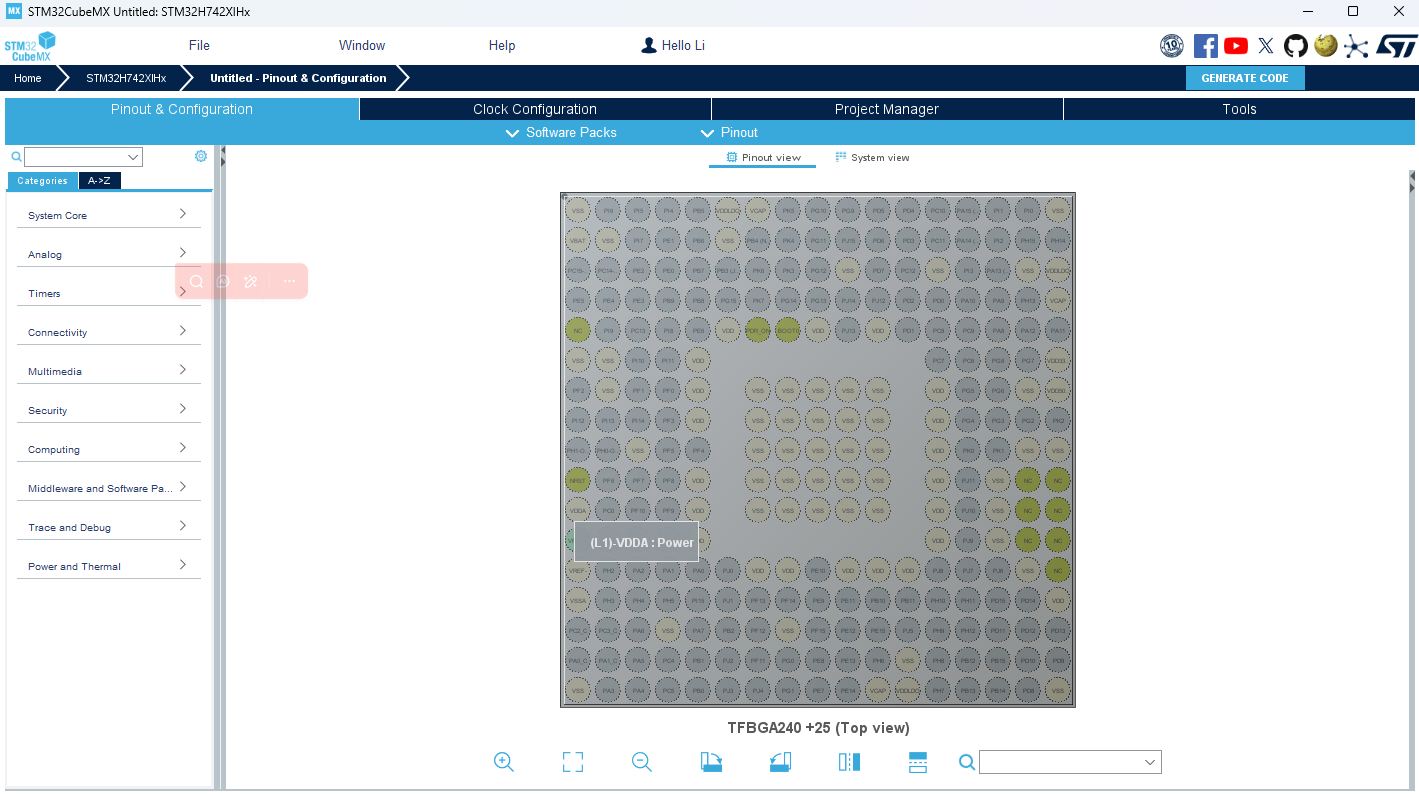1419x794 pixels.
Task: Select the PI6 pin on the chip
Action: pyautogui.click(x=608, y=210)
